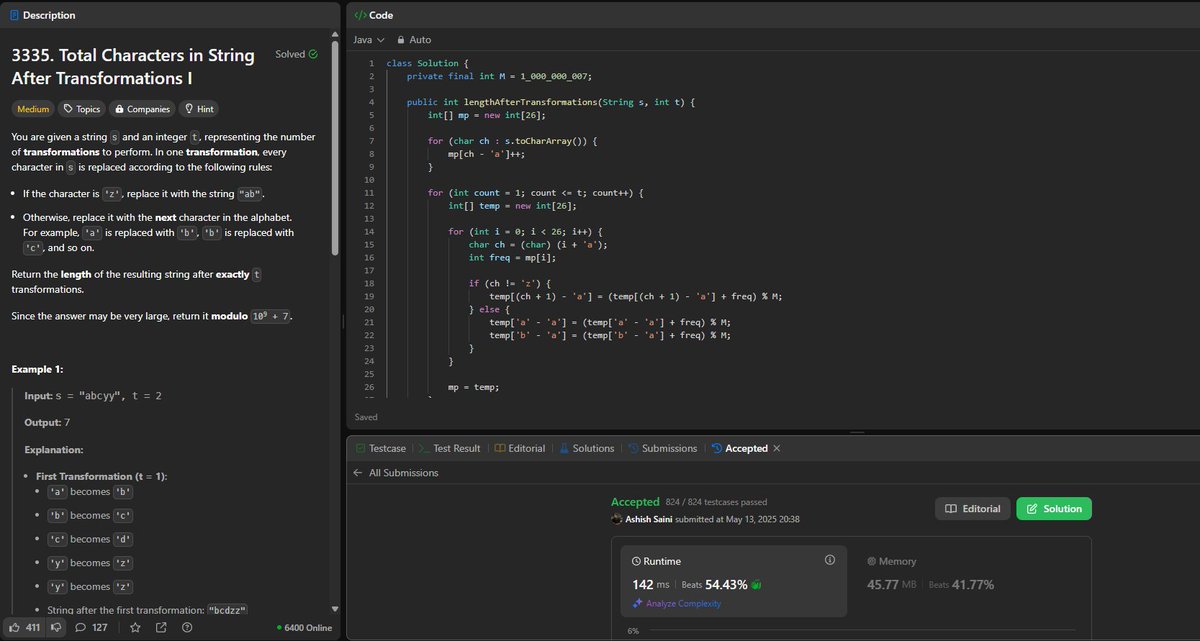Click the Medium difficulty badge
This screenshot has width=1200, height=641.
point(33,109)
